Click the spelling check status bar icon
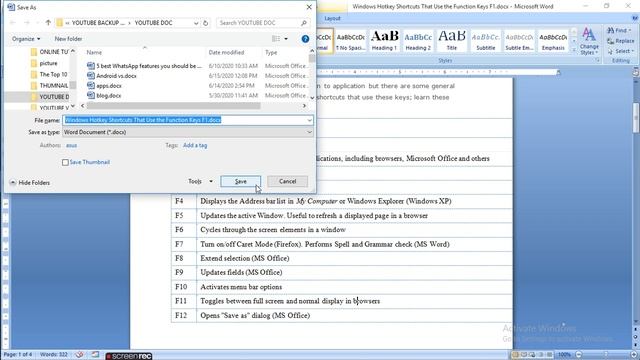 tap(80, 355)
